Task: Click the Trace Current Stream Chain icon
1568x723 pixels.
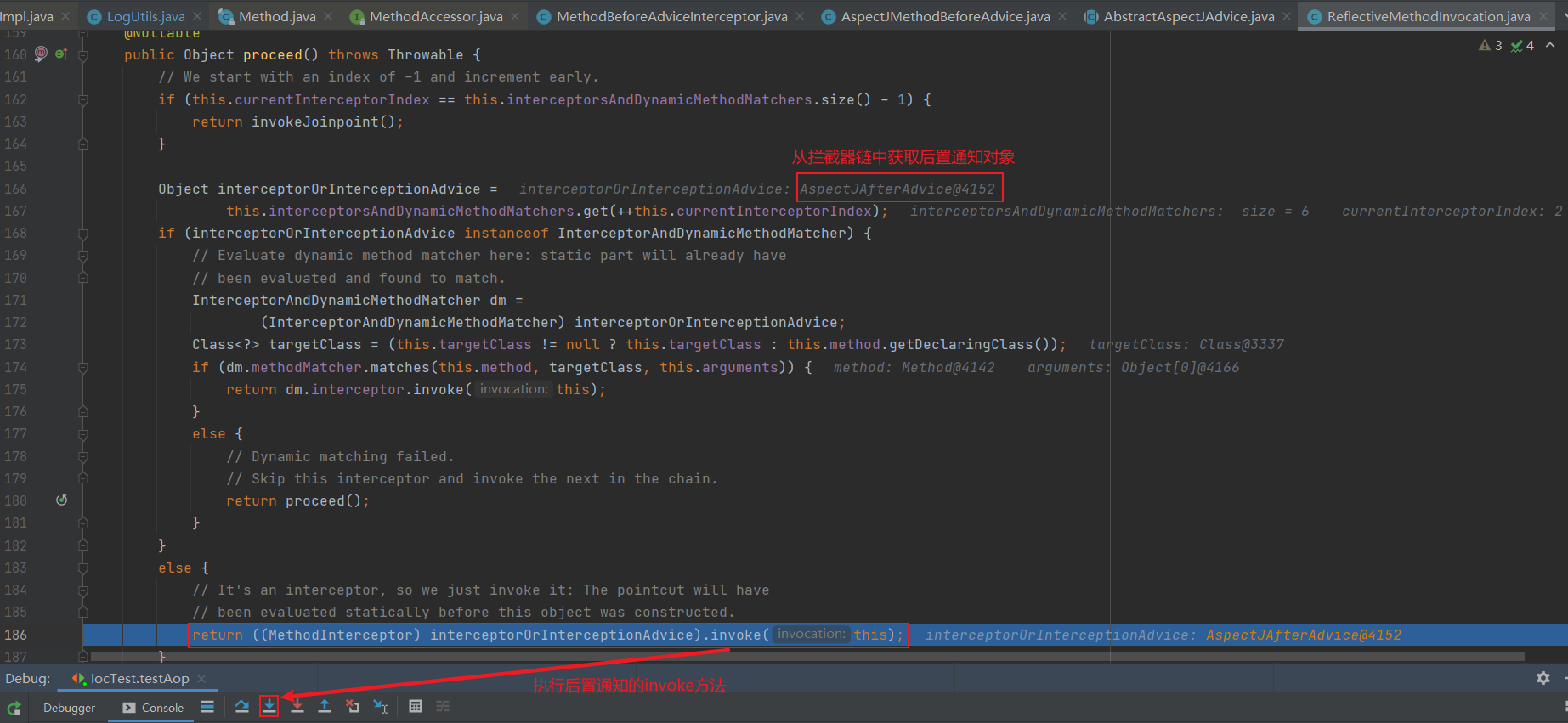Action: click(x=443, y=706)
